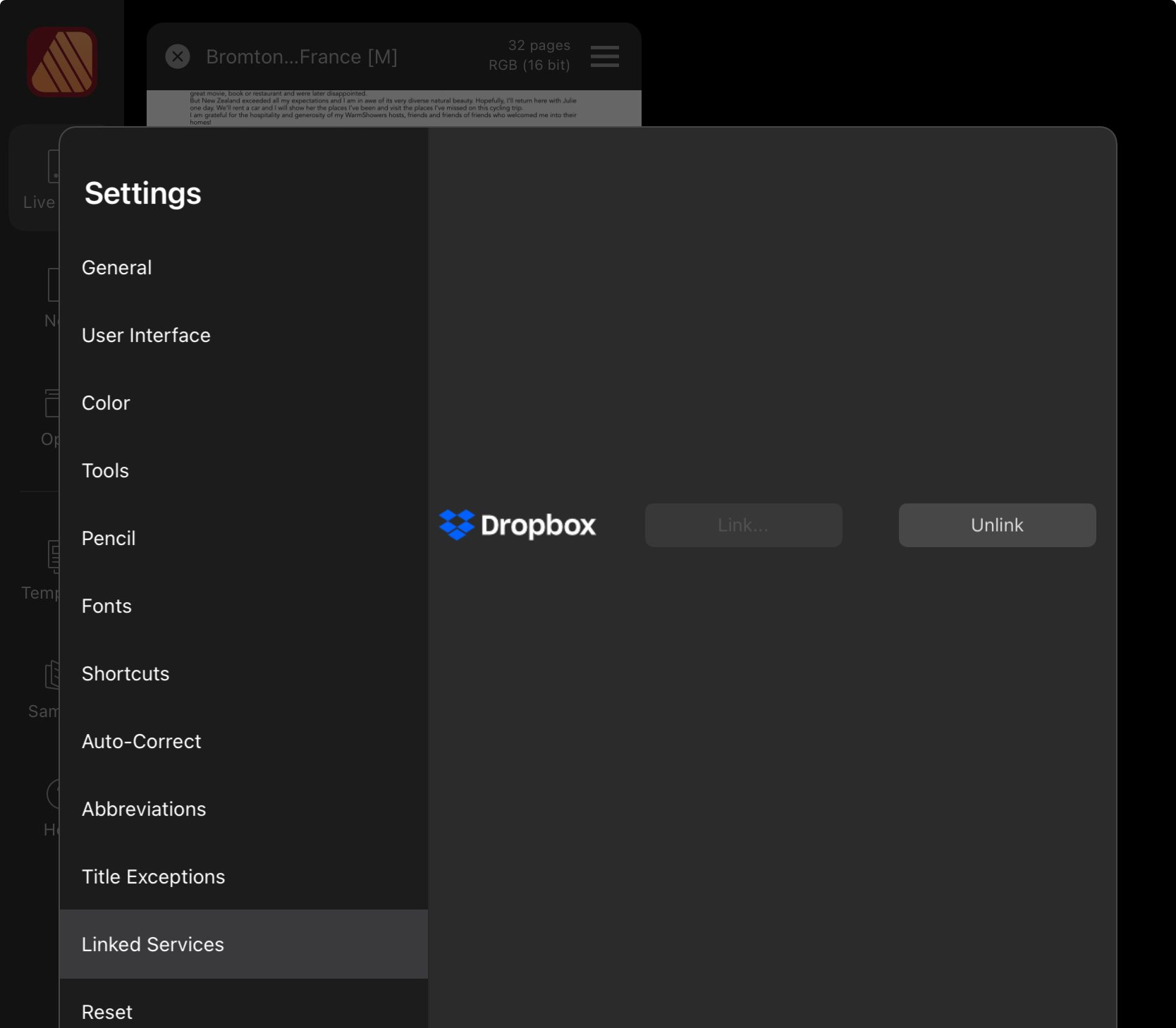Open General settings
This screenshot has width=1176, height=1028.
243,268
